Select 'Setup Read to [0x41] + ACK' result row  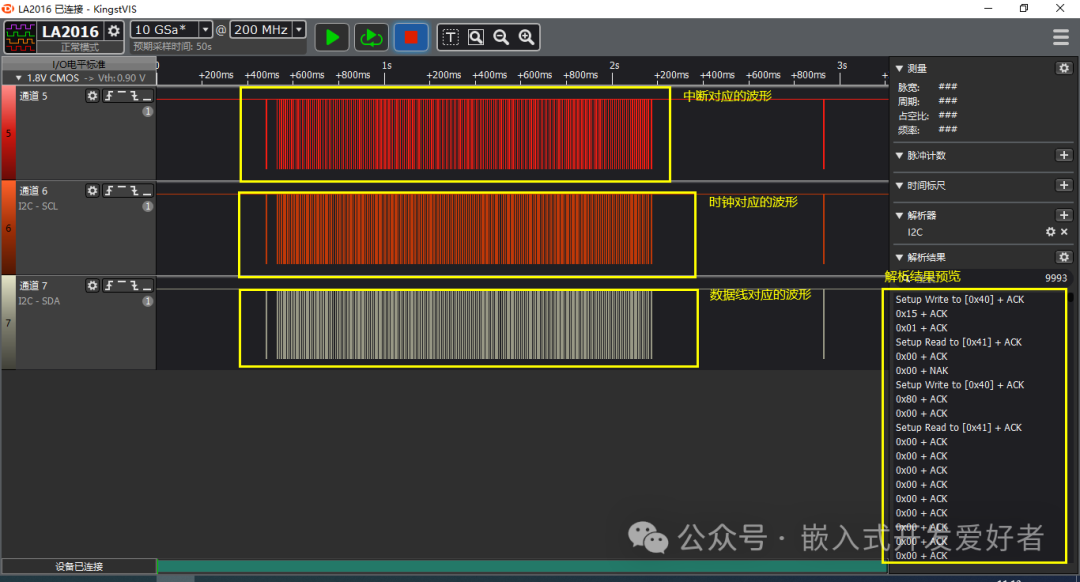pyautogui.click(x=958, y=342)
